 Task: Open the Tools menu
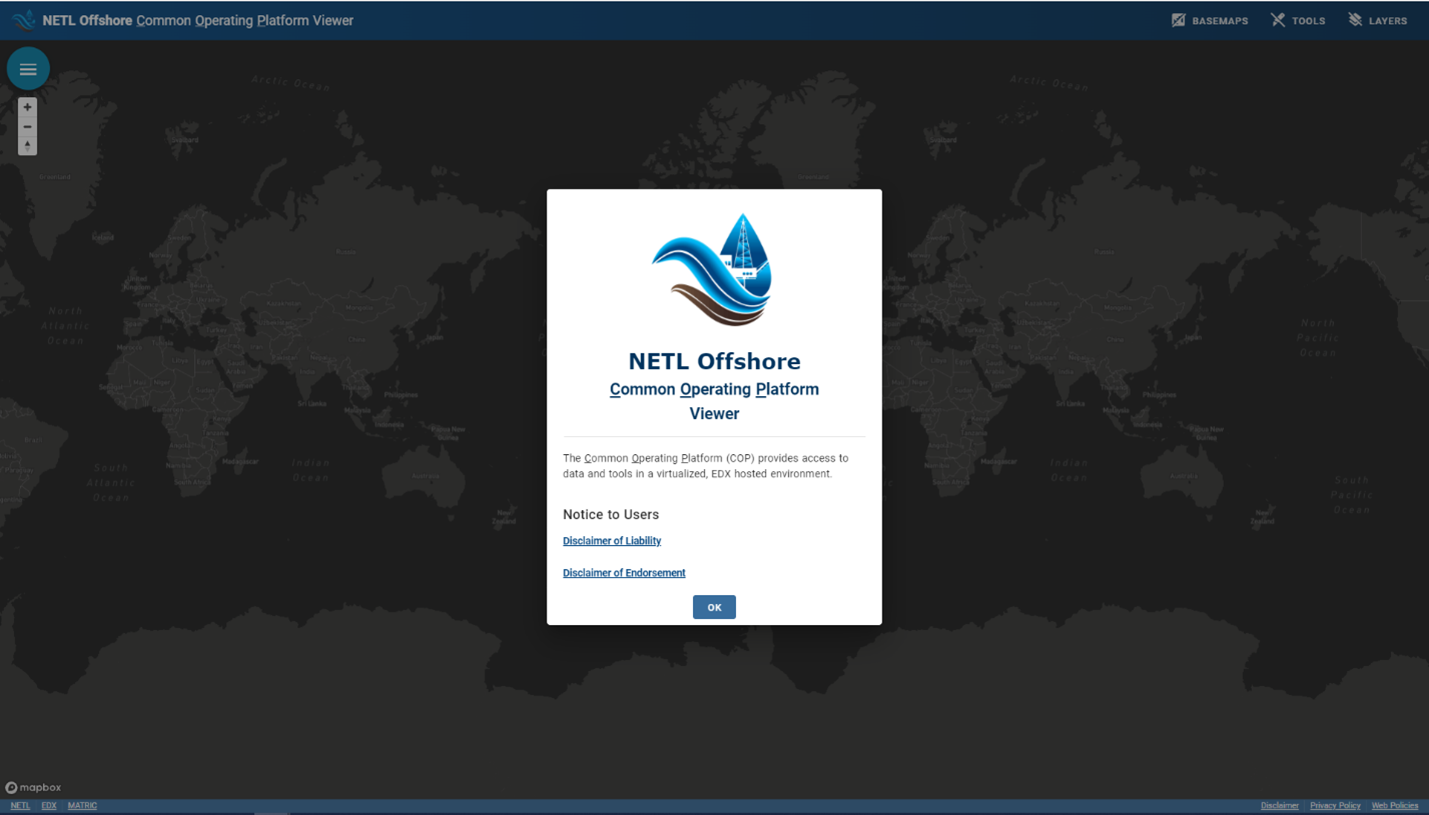pos(1298,20)
